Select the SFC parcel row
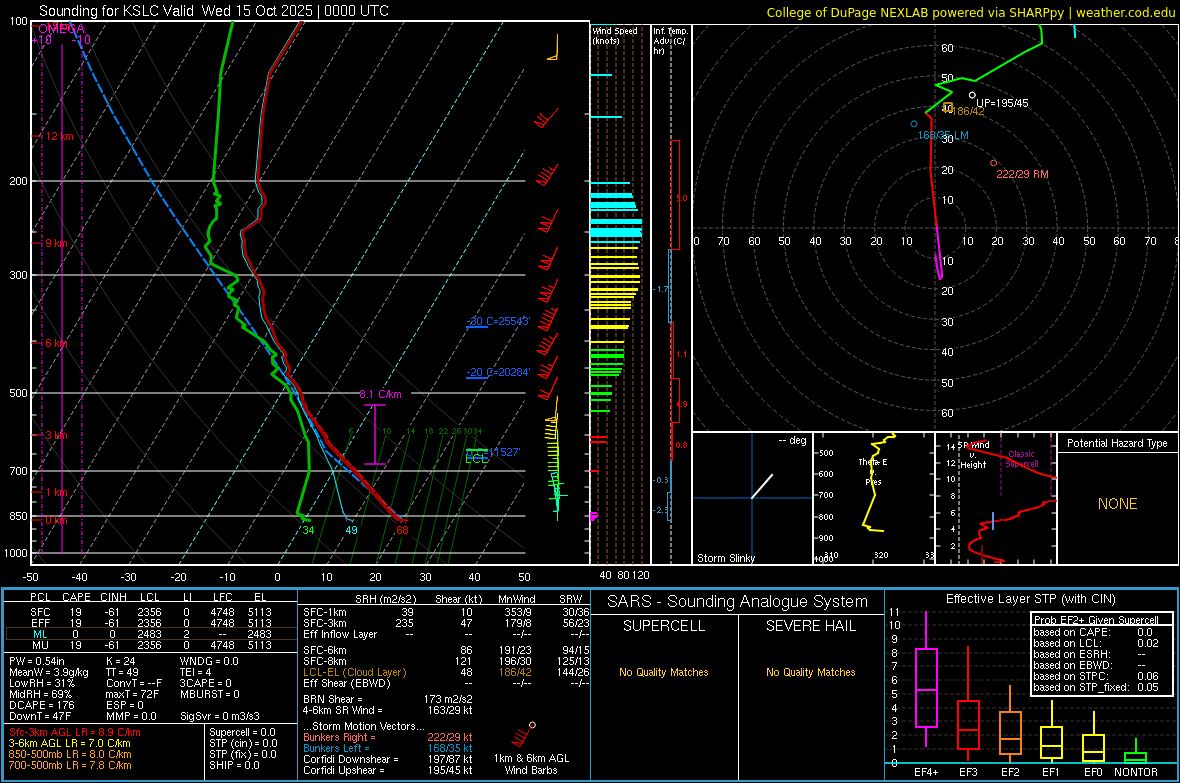The image size is (1180, 783). click(x=149, y=612)
